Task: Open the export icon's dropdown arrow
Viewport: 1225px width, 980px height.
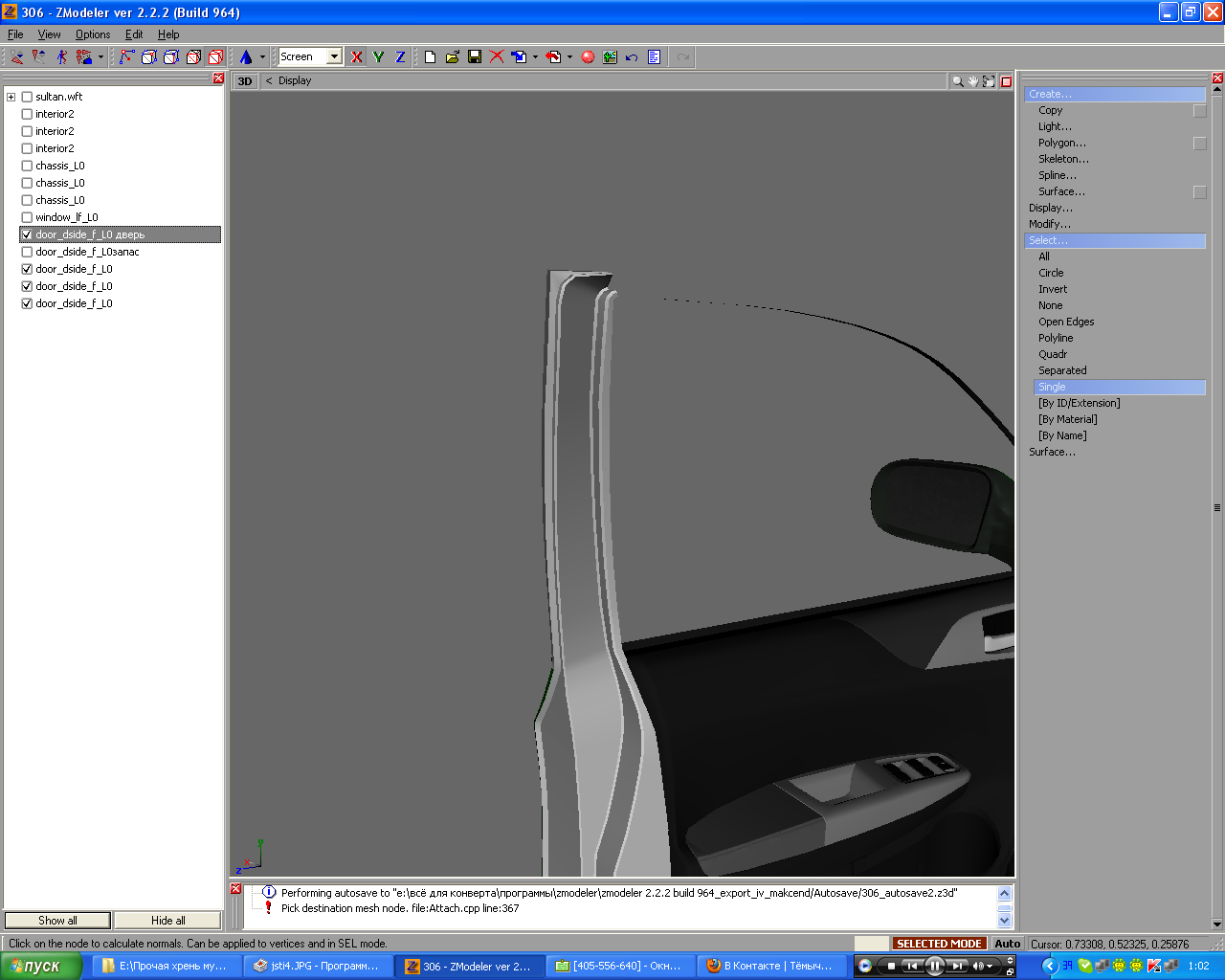Action: pyautogui.click(x=569, y=57)
